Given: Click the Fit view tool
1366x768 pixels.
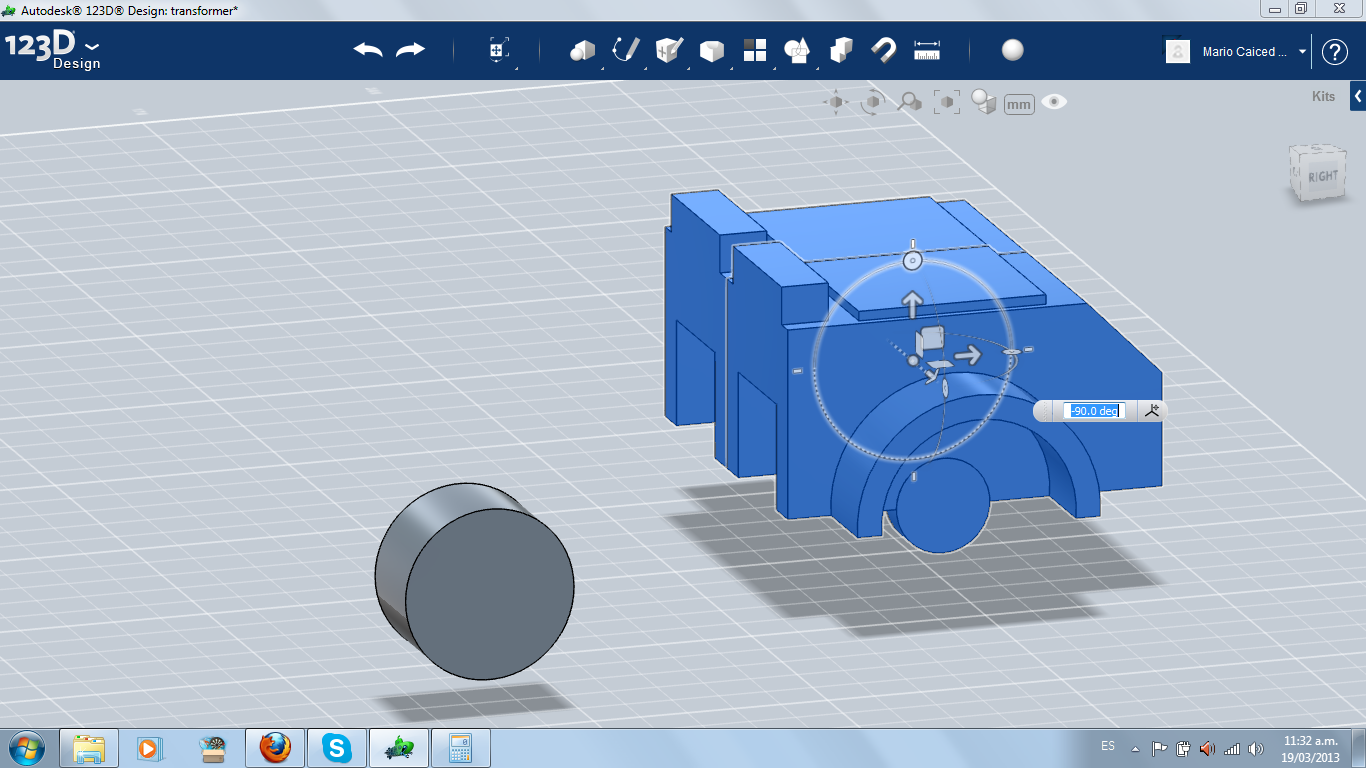Looking at the screenshot, I should point(946,102).
